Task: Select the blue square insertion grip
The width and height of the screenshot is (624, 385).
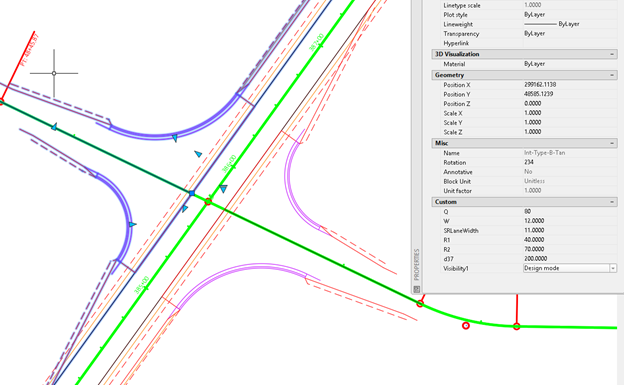Action: [192, 193]
